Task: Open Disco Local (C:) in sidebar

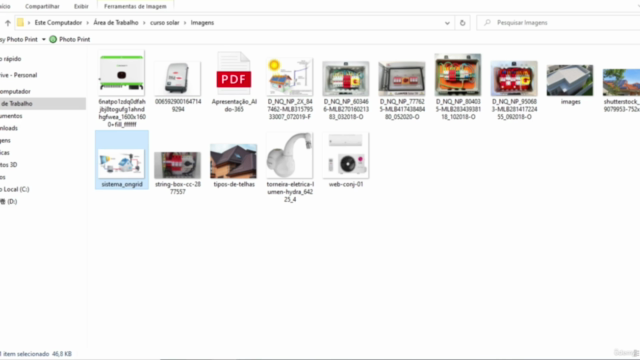Action: point(15,189)
